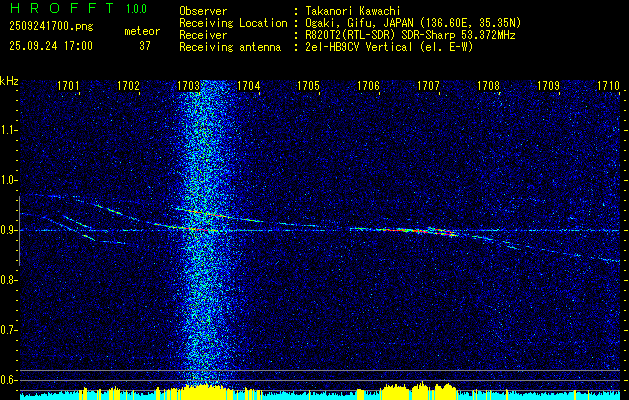
Task: Click the Receiving antenna label
Action: pos(230,47)
